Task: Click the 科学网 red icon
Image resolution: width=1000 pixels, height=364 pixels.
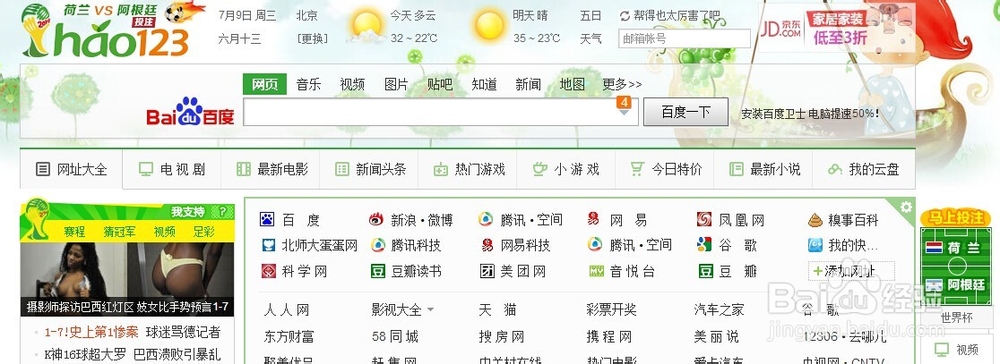Action: pos(268,271)
